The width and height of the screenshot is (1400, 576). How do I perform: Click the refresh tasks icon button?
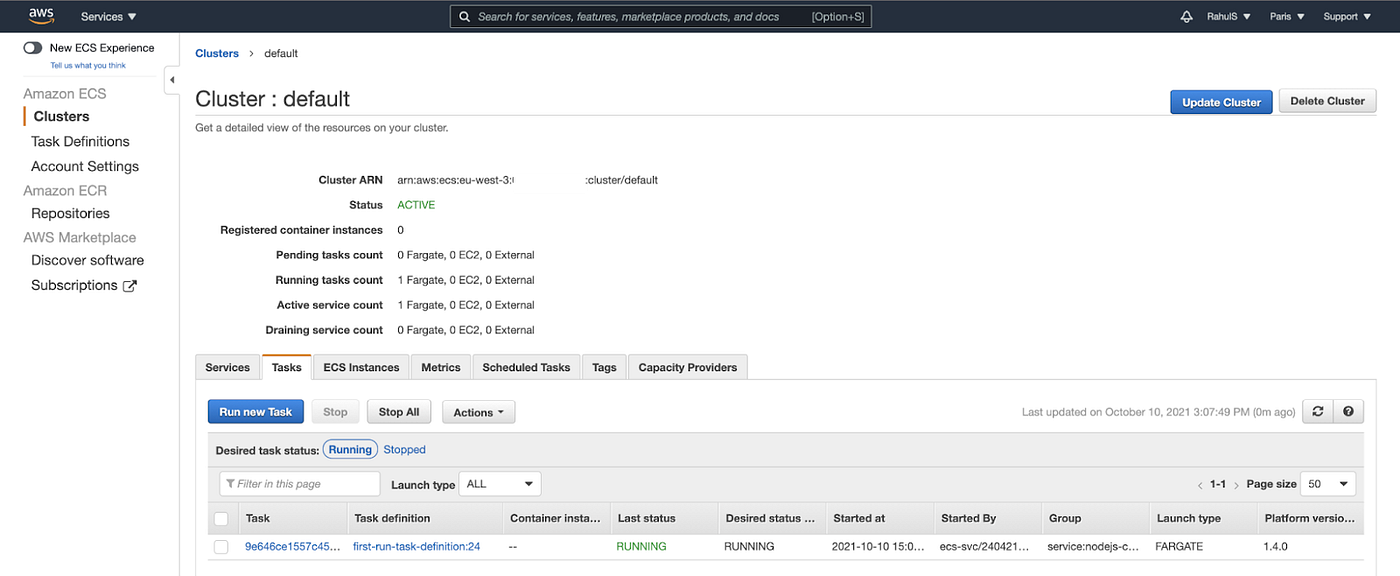tap(1318, 411)
